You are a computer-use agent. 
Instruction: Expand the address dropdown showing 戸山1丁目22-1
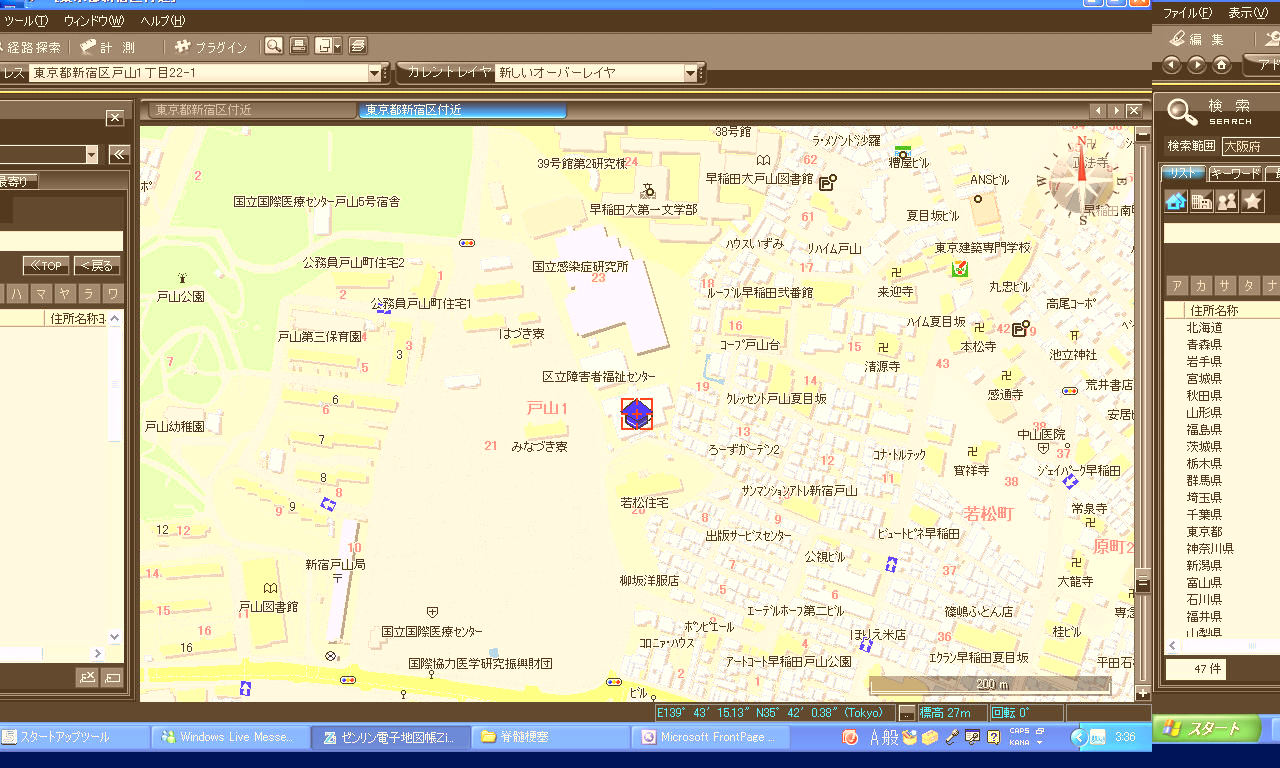pyautogui.click(x=377, y=73)
